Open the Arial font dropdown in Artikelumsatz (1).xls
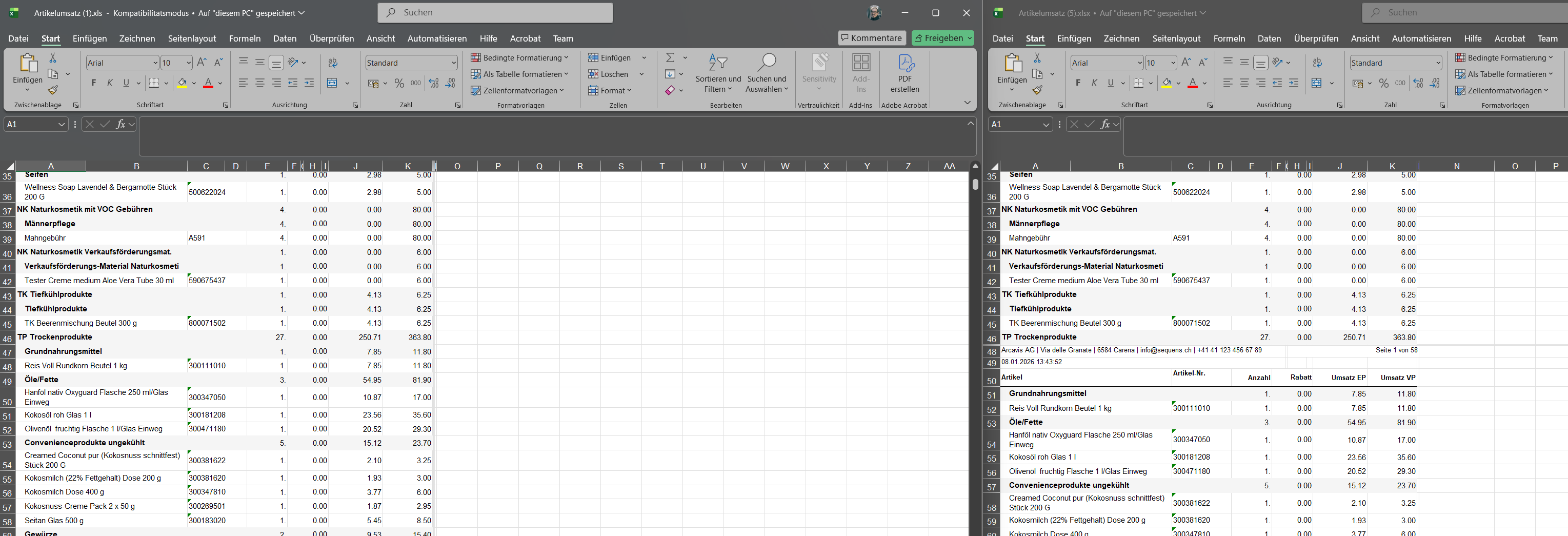 (x=155, y=63)
